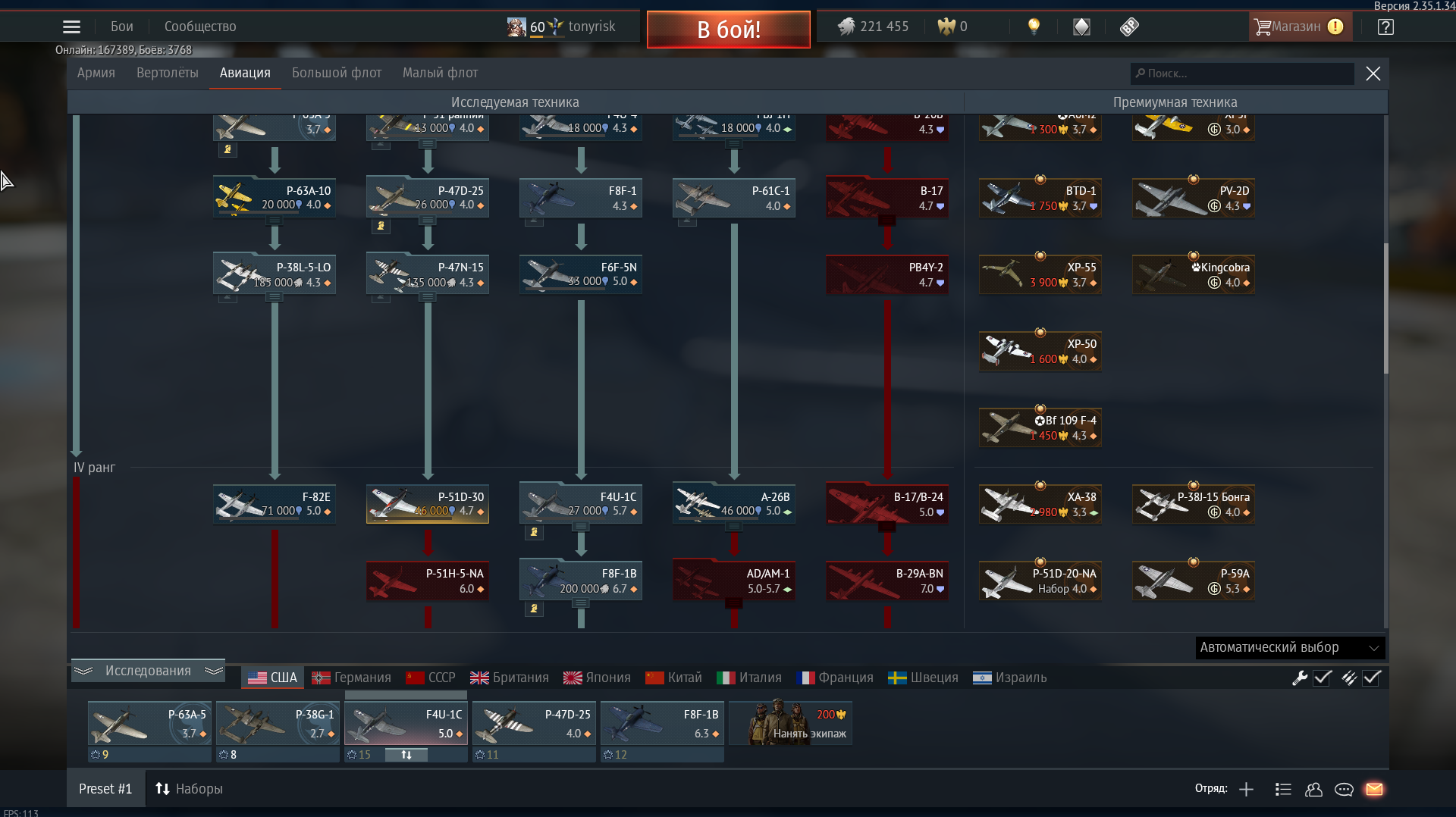The height and width of the screenshot is (817, 1456).
Task: Click swap arrows under F4U-1C slot
Action: pos(406,755)
